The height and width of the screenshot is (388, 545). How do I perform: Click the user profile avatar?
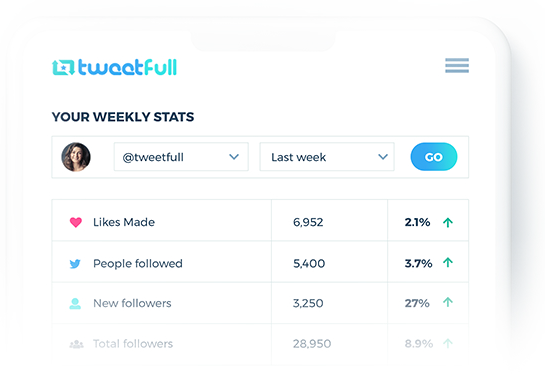(x=76, y=157)
